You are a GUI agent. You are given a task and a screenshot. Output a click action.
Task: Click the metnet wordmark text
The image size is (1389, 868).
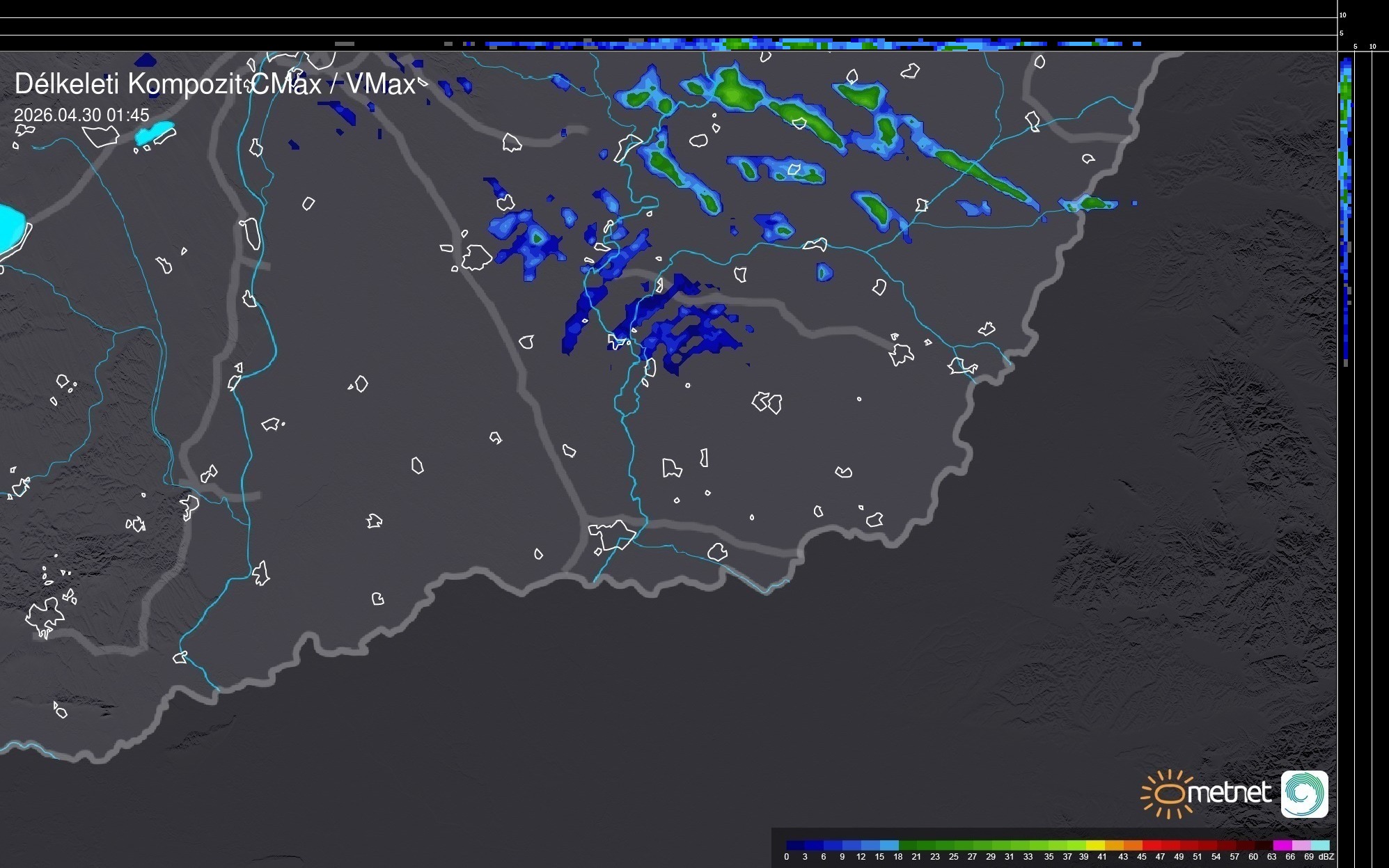tap(1229, 793)
